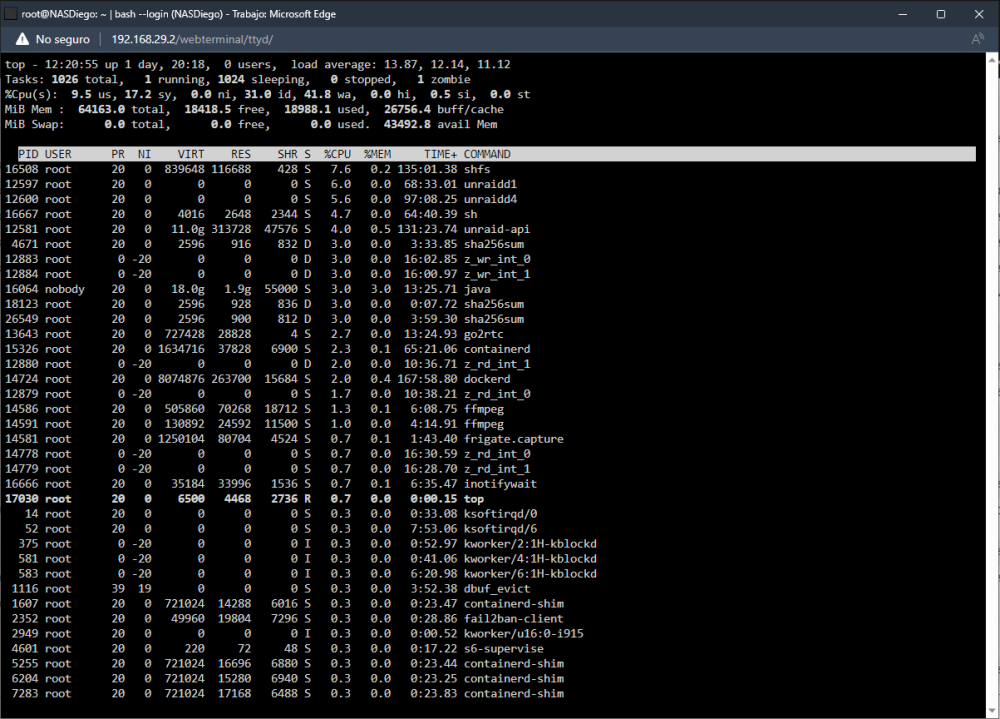Image resolution: width=1000 pixels, height=719 pixels.
Task: Select kworker/4:1H-kblockd command
Action: coord(530,559)
